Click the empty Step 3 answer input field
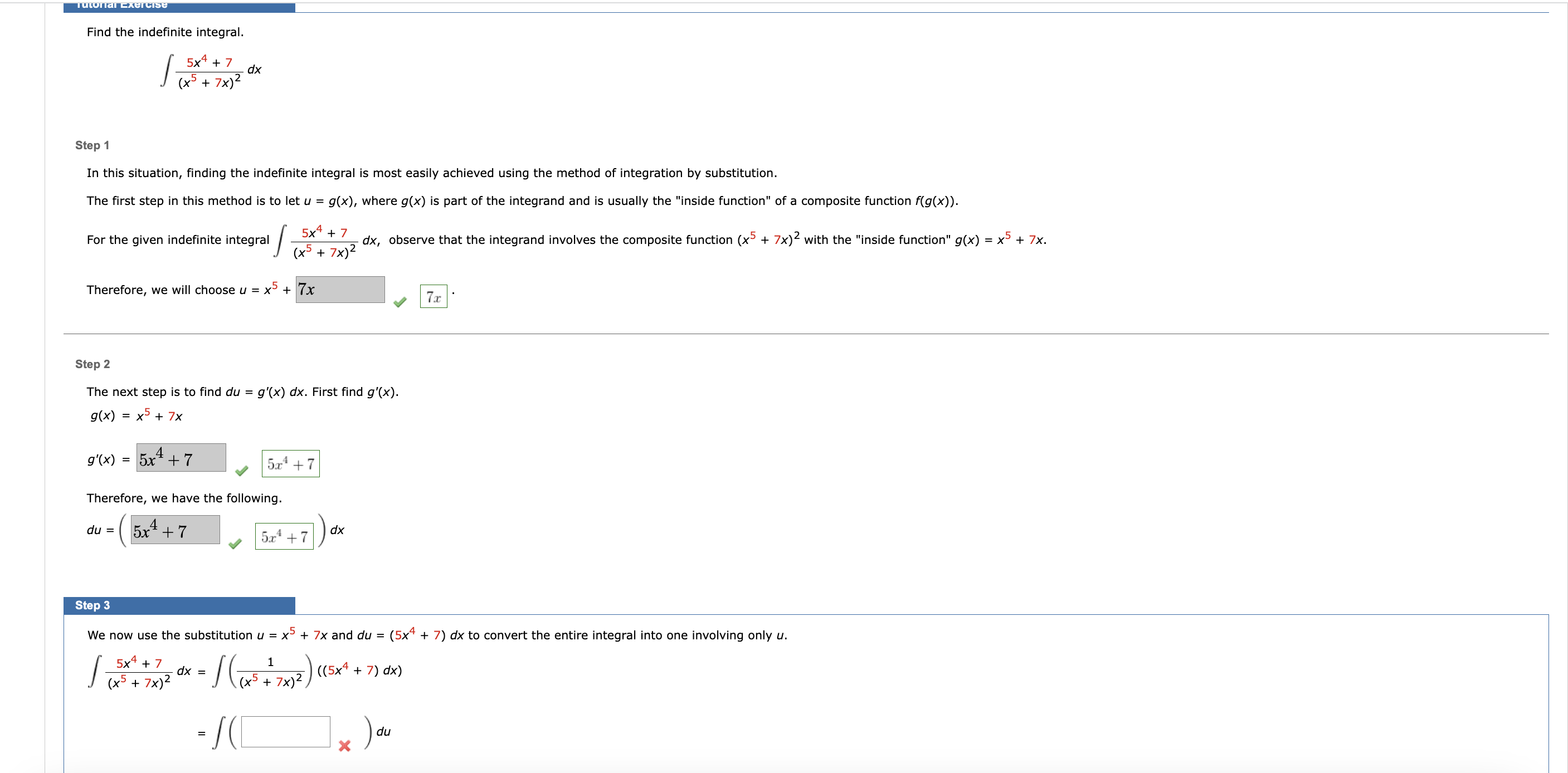Image resolution: width=1568 pixels, height=773 pixels. [x=285, y=732]
